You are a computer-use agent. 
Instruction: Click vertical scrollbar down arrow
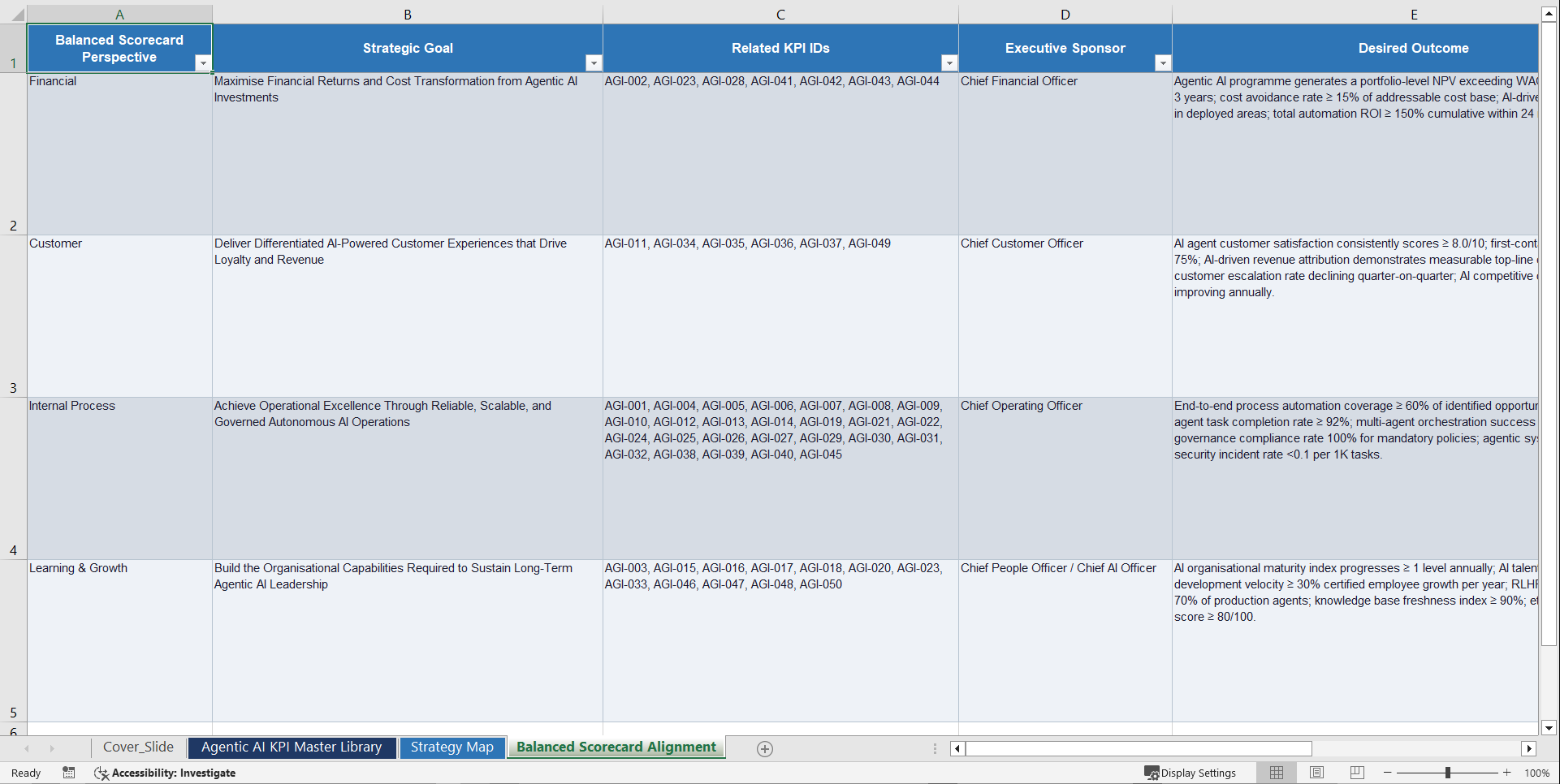(1549, 728)
